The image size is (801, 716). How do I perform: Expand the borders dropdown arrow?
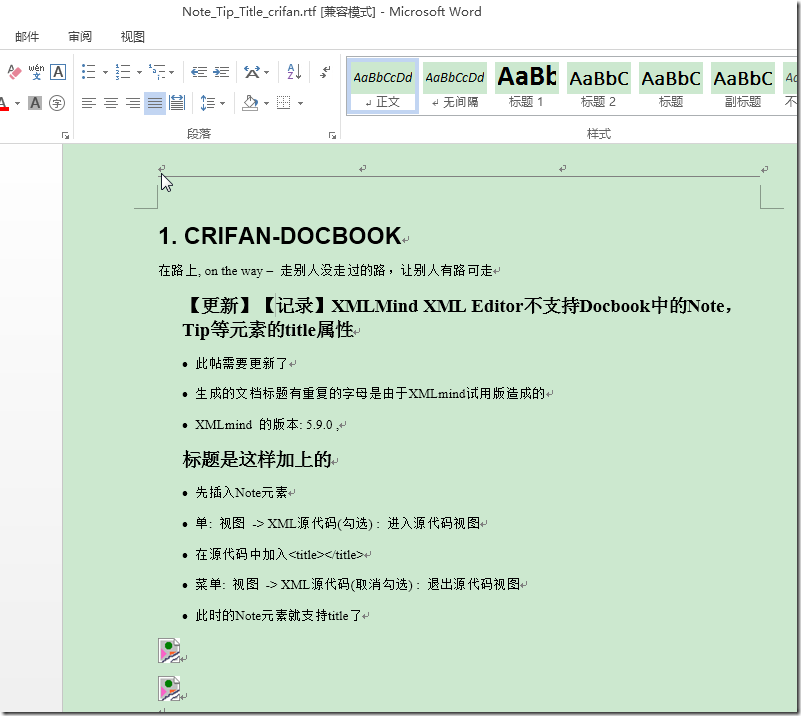coord(300,104)
